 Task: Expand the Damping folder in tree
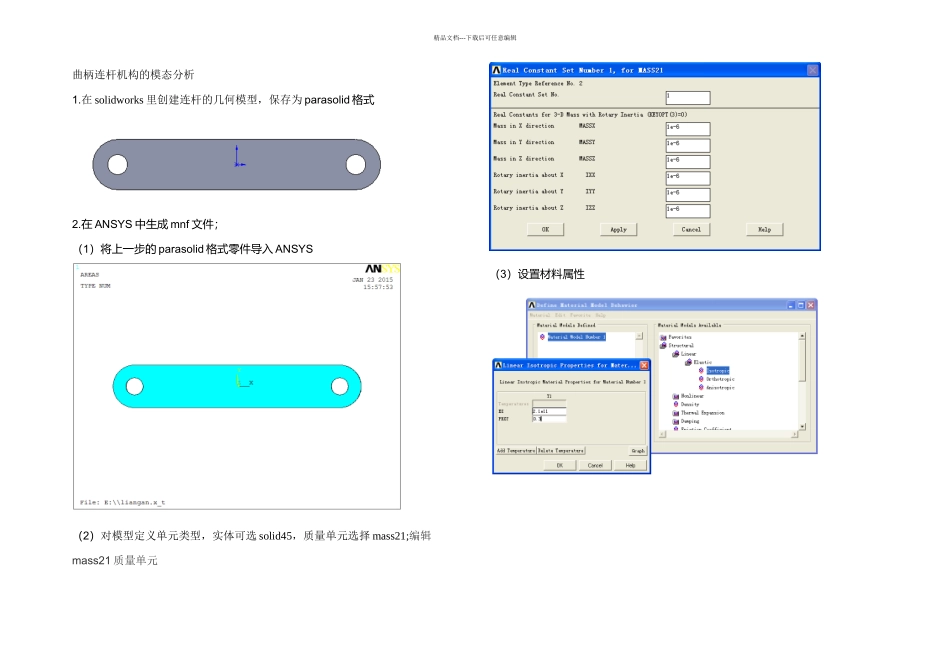689,421
